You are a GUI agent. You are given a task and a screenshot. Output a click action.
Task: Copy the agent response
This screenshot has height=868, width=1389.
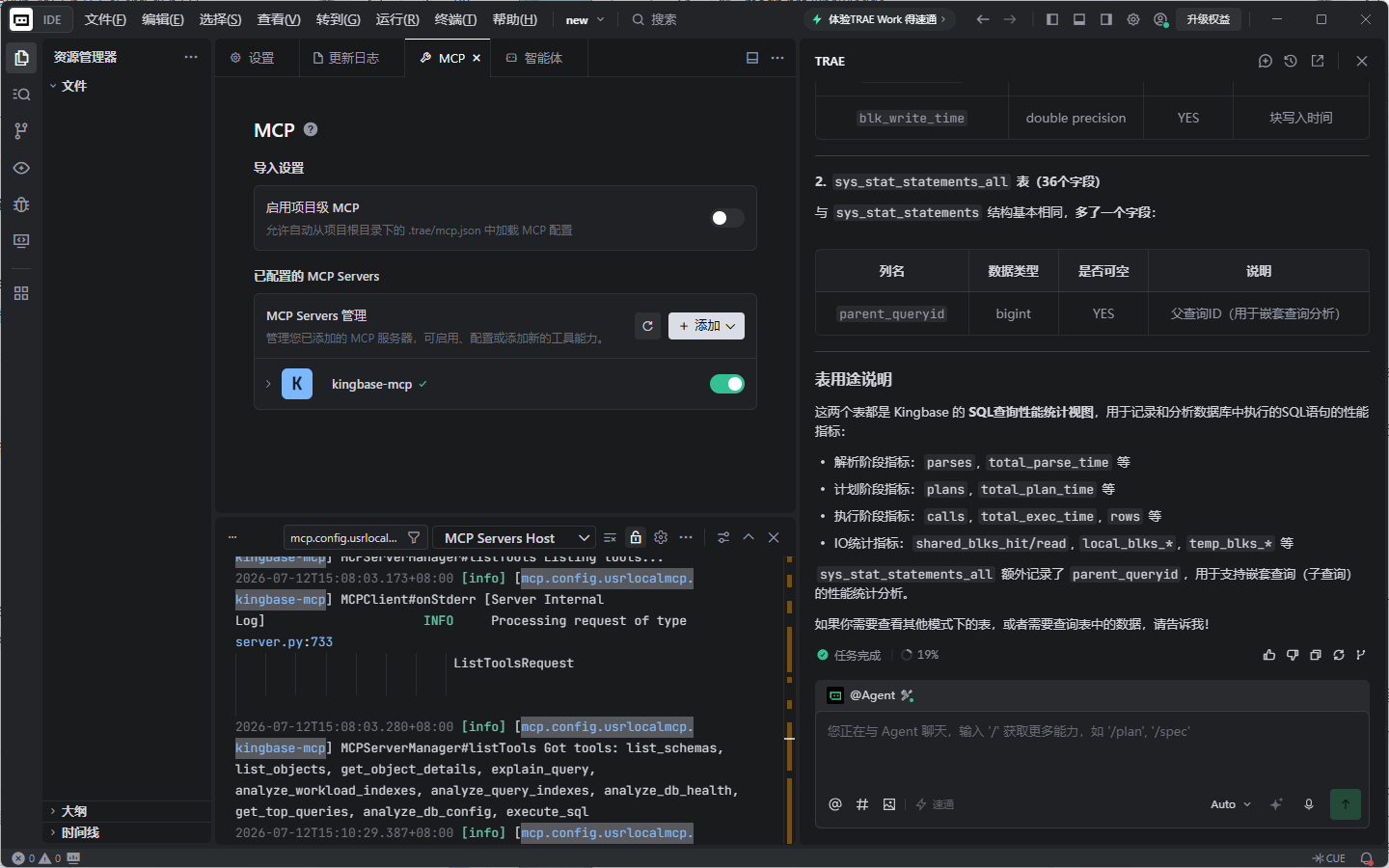tap(1316, 655)
